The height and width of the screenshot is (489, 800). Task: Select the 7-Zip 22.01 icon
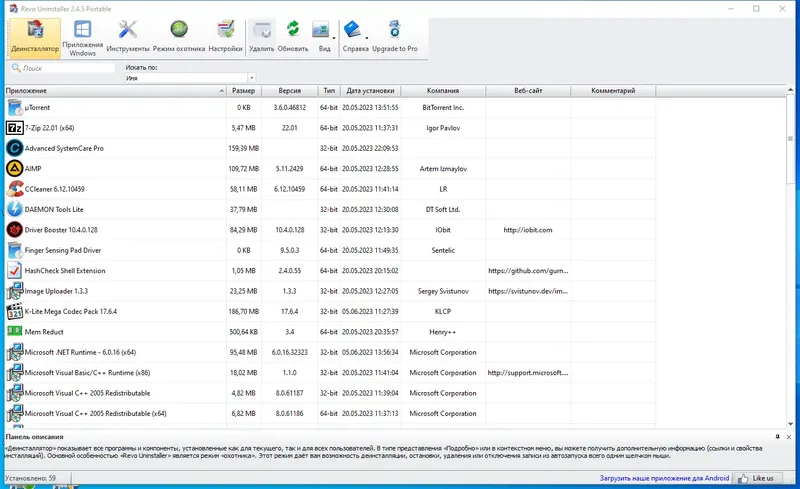[x=15, y=128]
